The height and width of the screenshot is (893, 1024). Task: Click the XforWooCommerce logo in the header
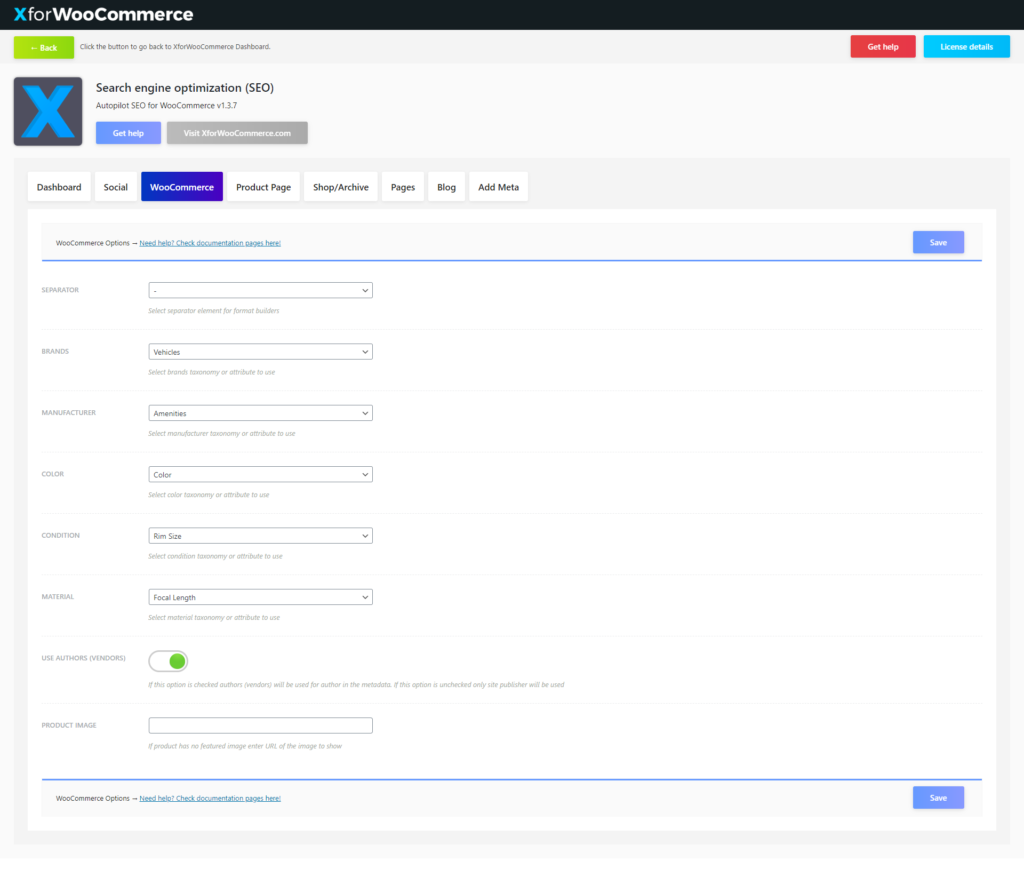point(103,14)
